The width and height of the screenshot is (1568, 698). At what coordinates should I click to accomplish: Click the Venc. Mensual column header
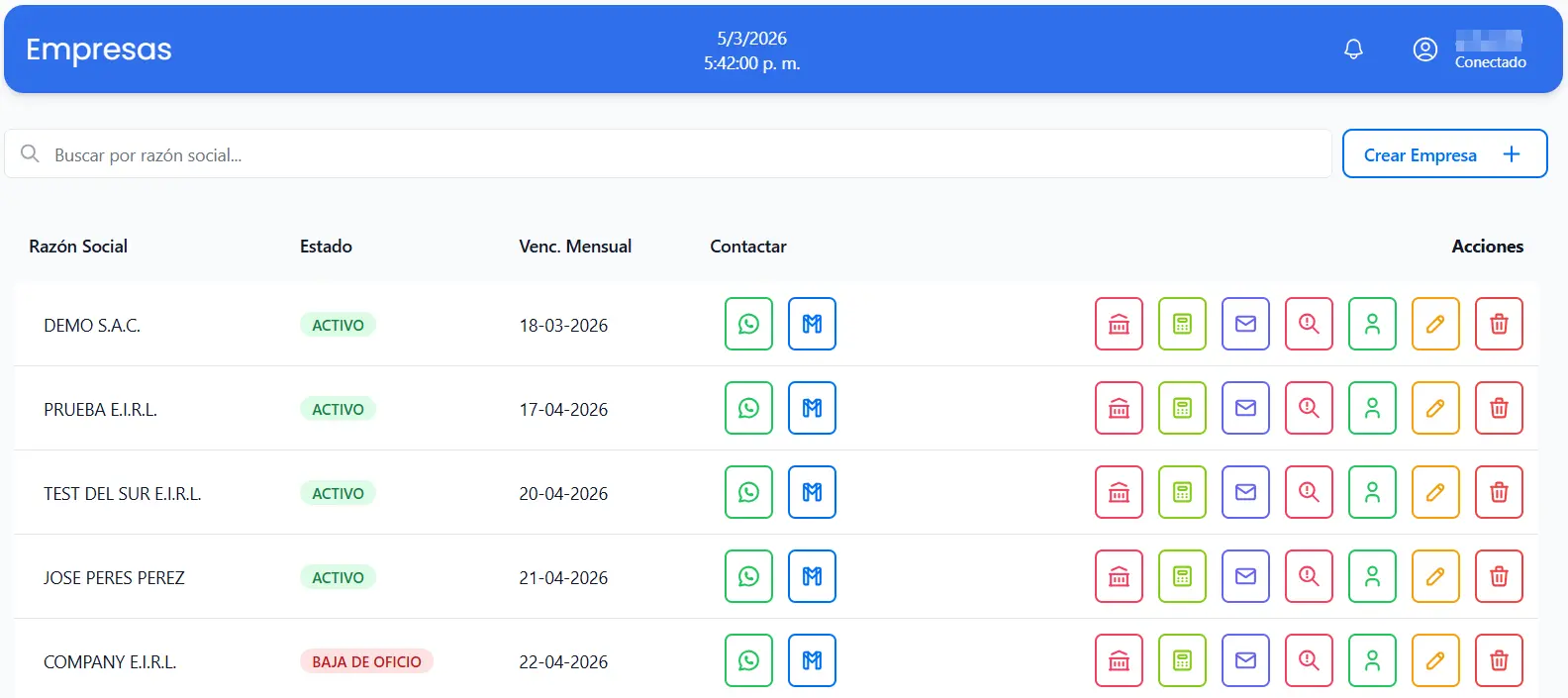pos(575,247)
